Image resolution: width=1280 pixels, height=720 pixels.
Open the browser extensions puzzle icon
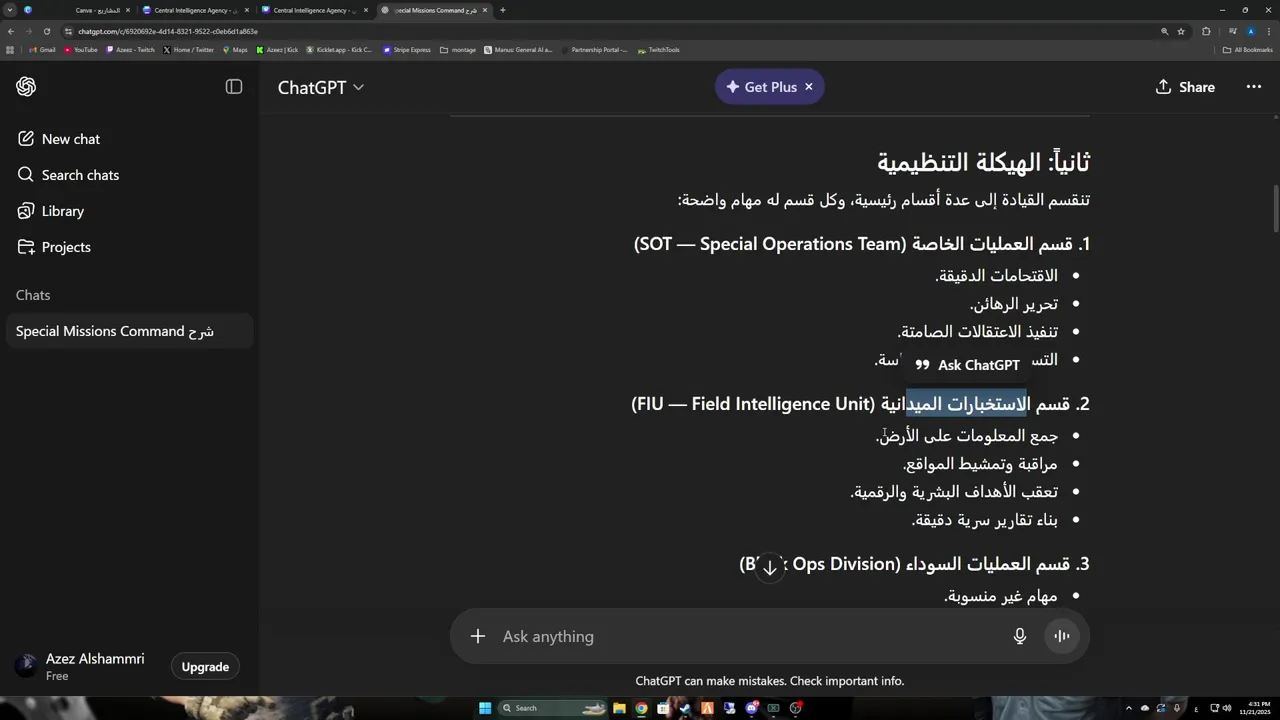pos(1206,31)
